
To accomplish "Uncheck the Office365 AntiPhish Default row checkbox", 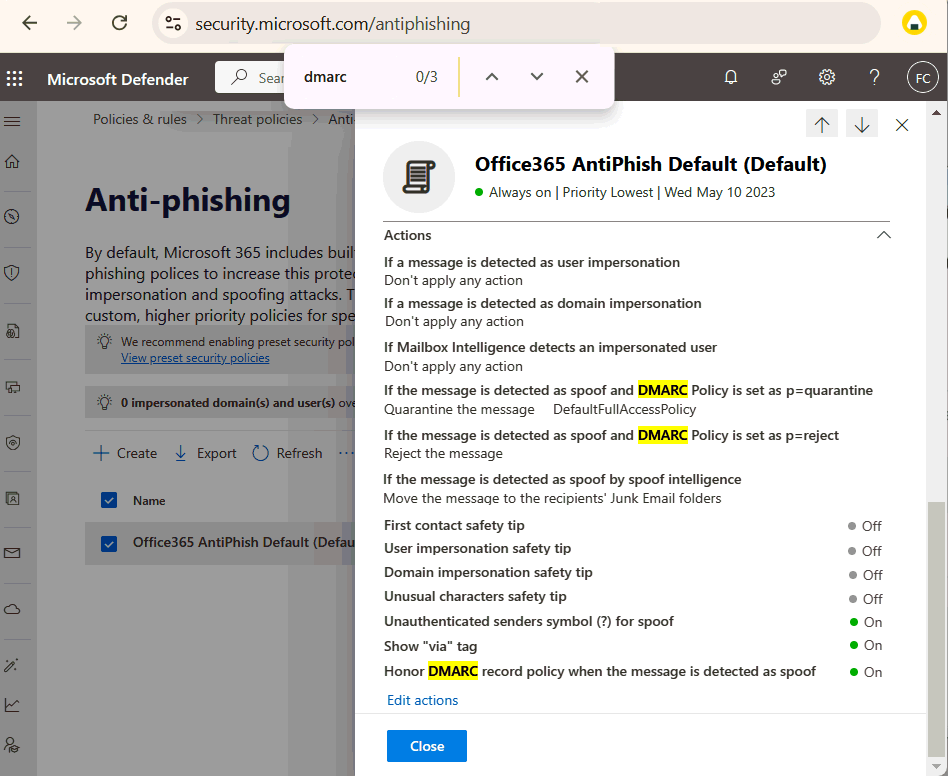I will 109,543.
